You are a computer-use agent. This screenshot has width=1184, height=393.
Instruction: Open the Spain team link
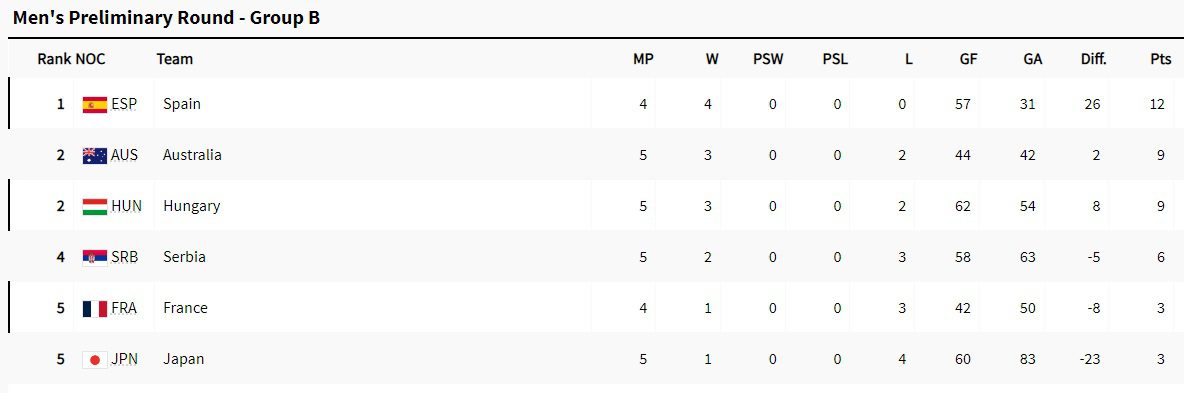(x=182, y=104)
